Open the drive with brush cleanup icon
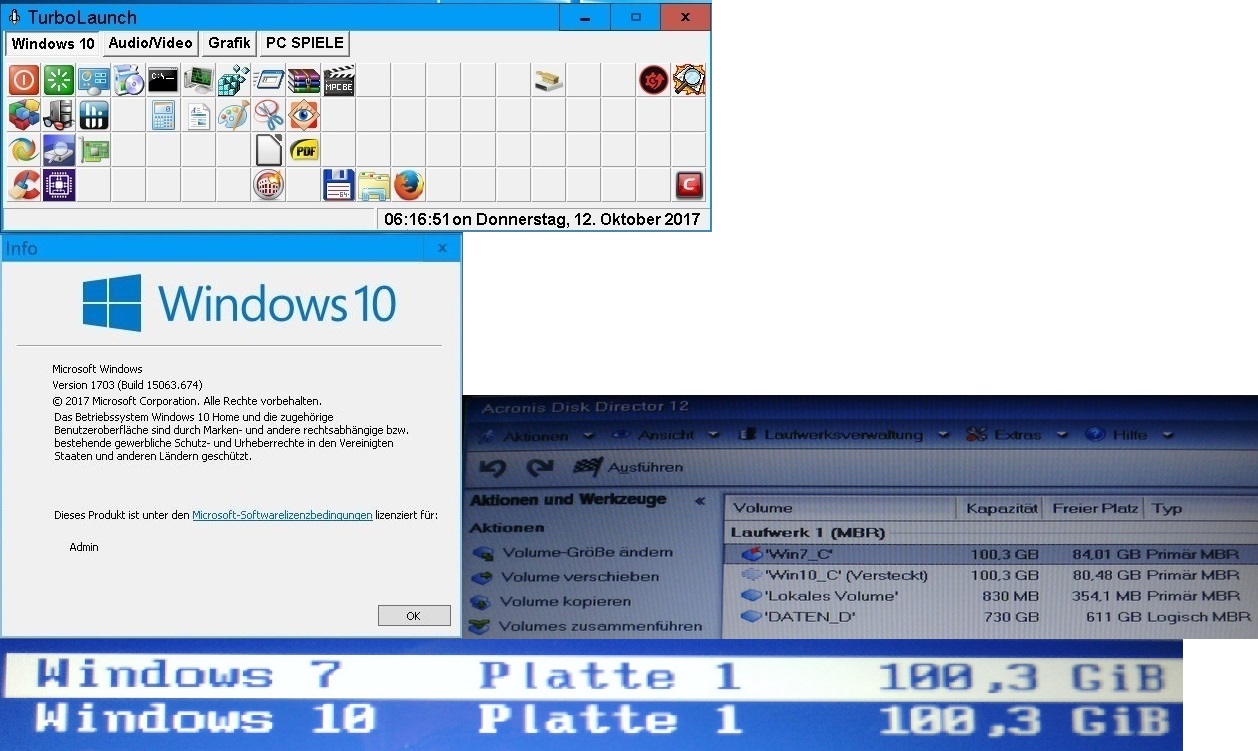Viewport: 1258px width, 751px height. point(548,80)
